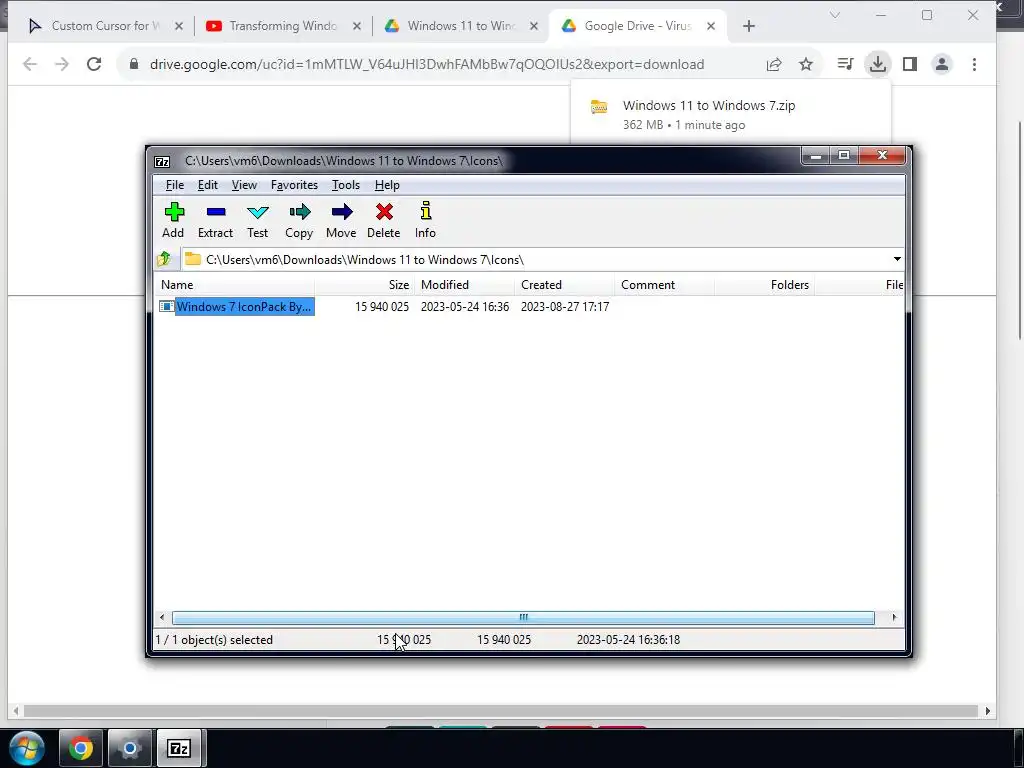Sort files by Name column
The image size is (1024, 768).
pyautogui.click(x=234, y=285)
